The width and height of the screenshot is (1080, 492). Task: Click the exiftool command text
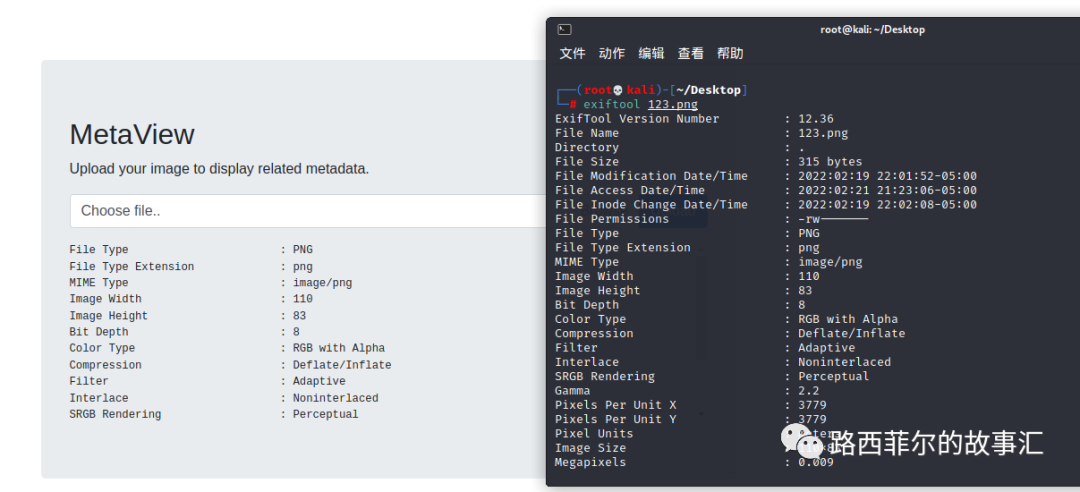pos(612,104)
